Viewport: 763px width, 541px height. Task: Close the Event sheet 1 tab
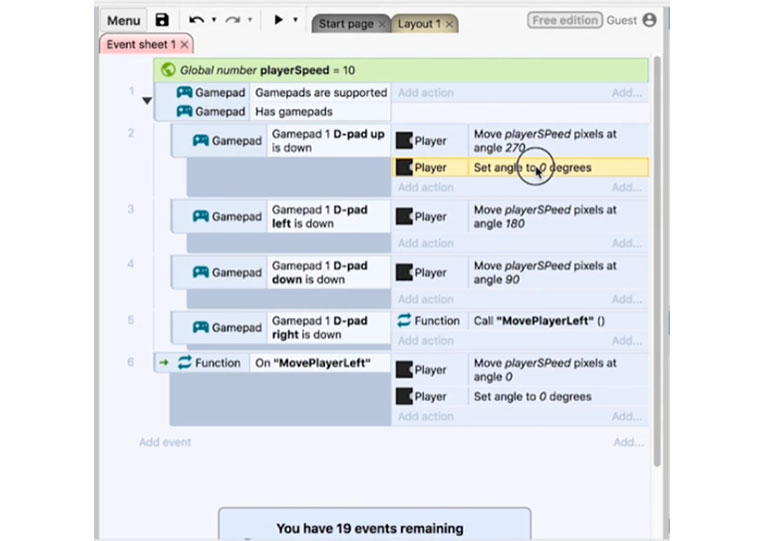(184, 44)
